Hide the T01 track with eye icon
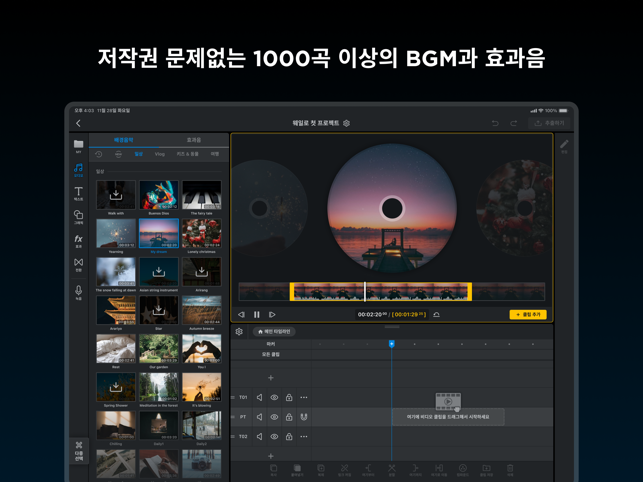This screenshot has width=643, height=482. pyautogui.click(x=274, y=397)
